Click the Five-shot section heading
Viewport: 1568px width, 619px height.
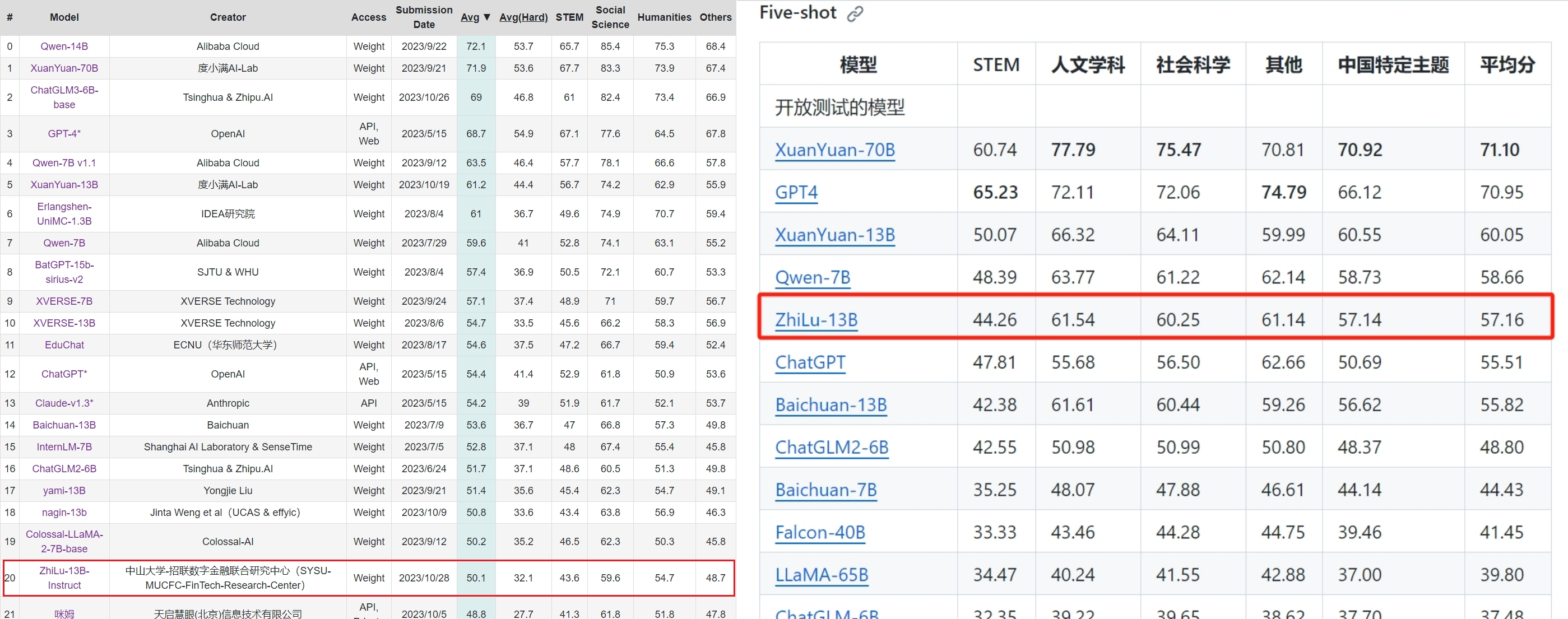tap(798, 13)
